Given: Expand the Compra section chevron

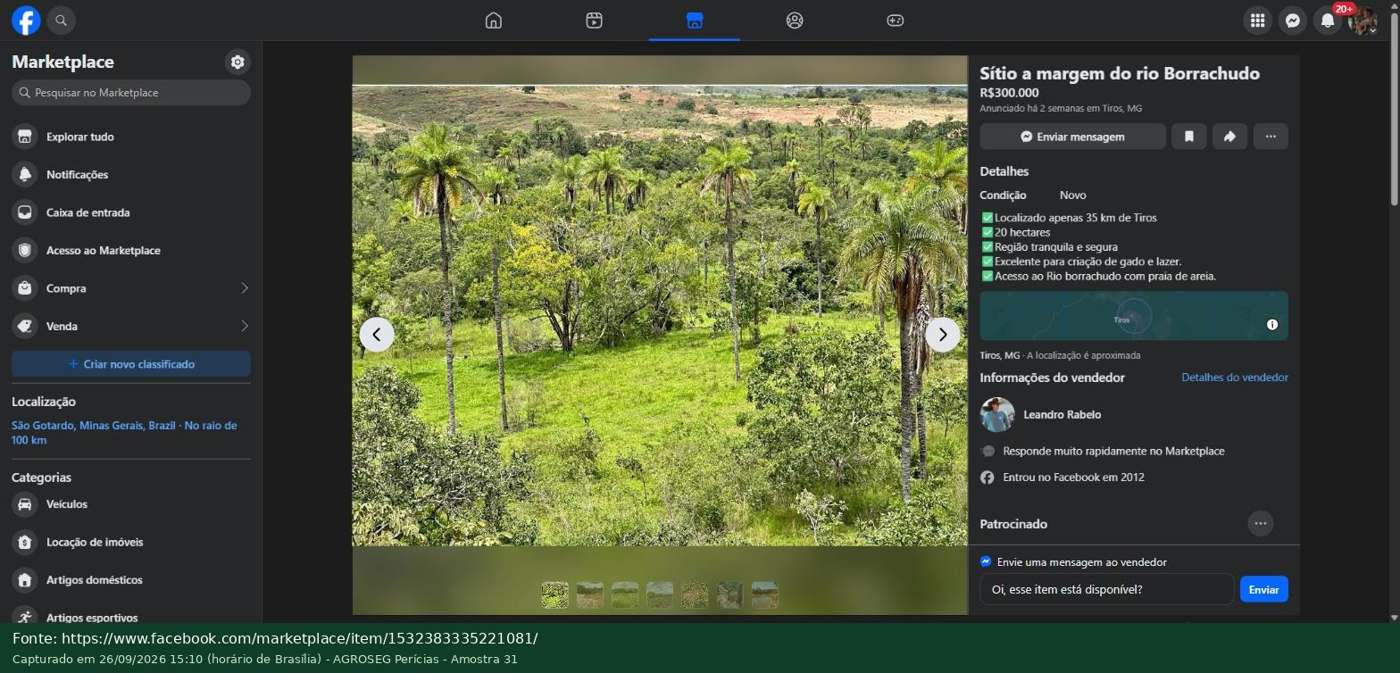Looking at the screenshot, I should 245,289.
